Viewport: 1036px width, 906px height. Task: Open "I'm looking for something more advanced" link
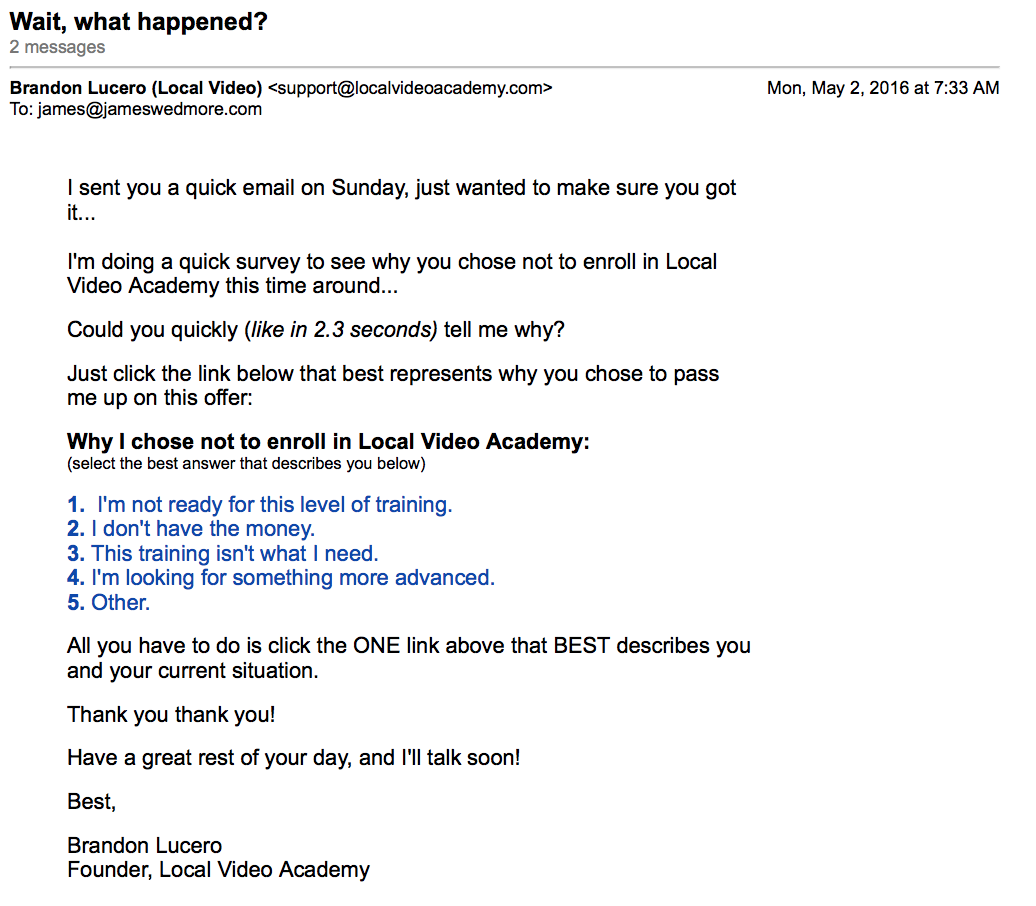point(293,578)
